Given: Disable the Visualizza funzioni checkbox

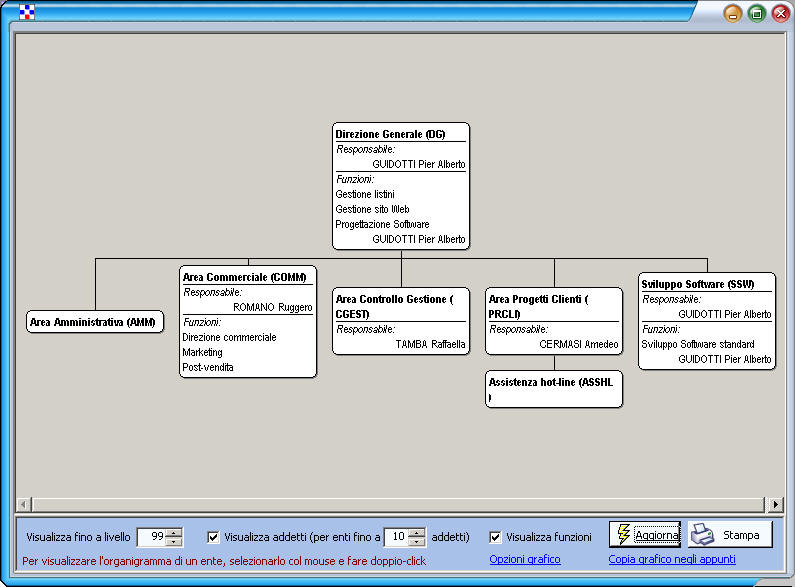Looking at the screenshot, I should [x=495, y=537].
